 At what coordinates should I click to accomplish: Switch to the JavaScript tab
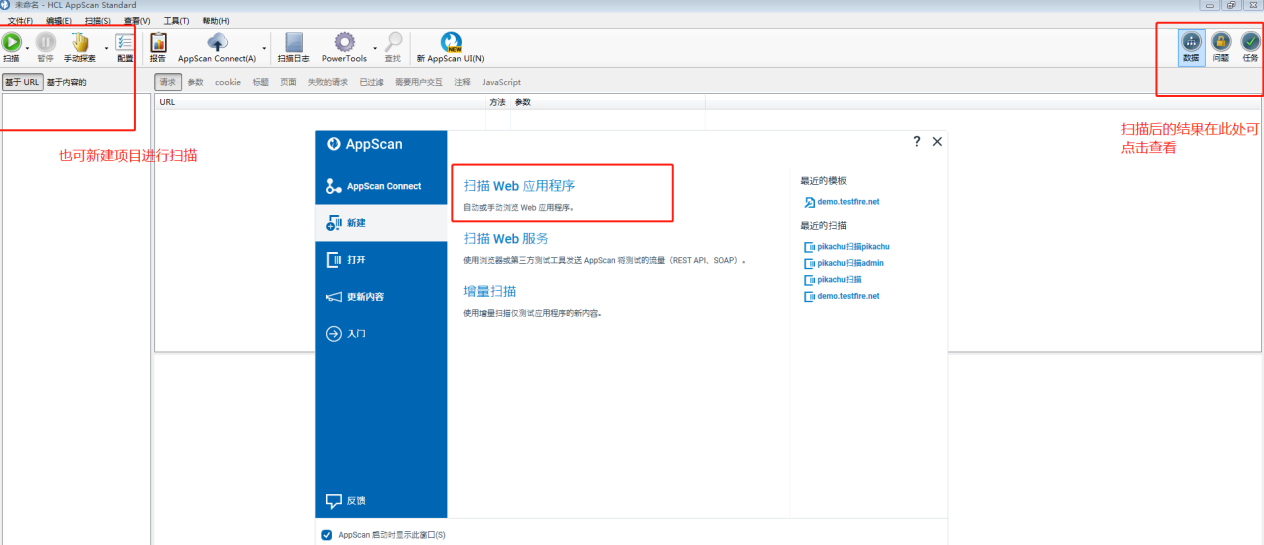click(x=502, y=82)
